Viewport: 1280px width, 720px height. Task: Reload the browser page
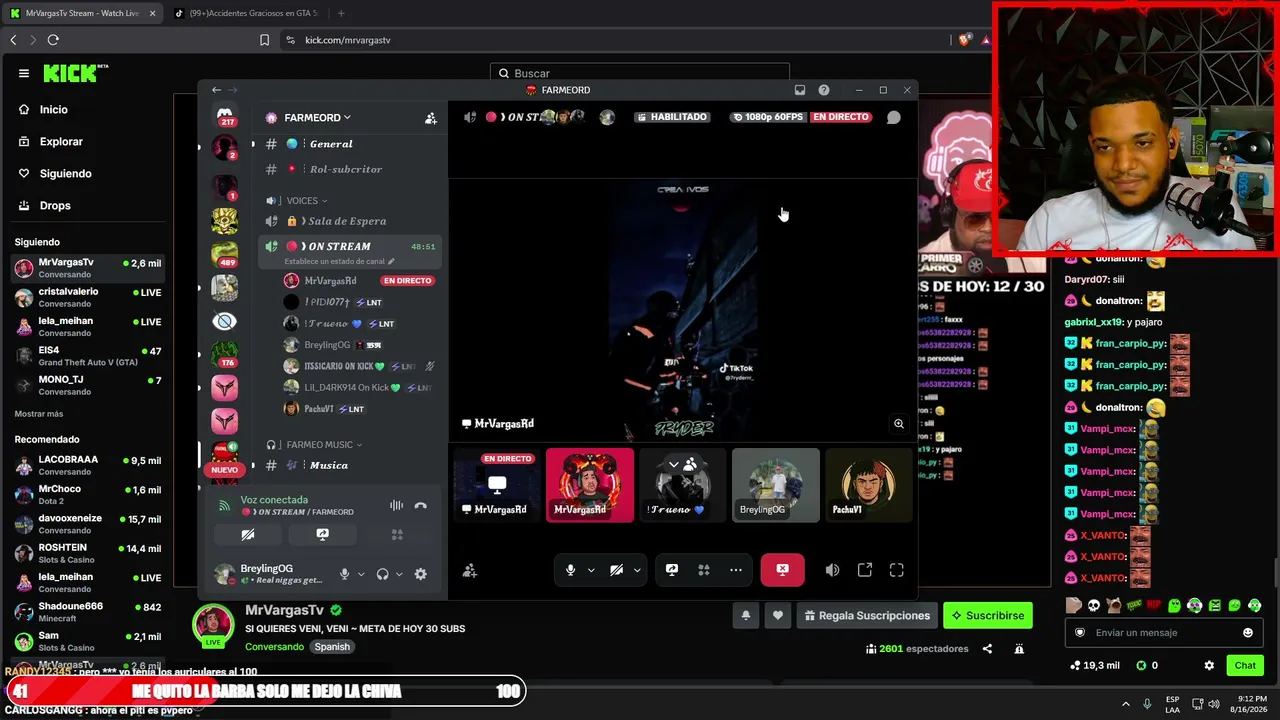[53, 40]
